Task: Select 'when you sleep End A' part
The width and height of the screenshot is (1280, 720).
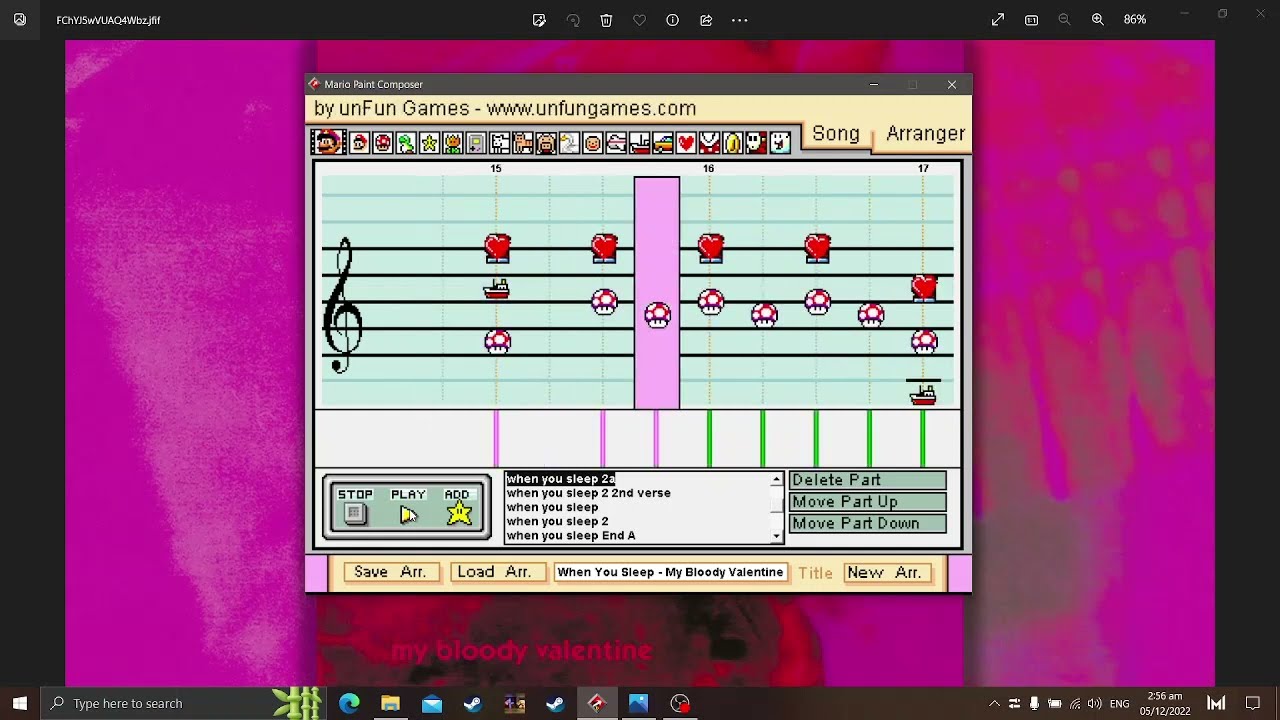Action: click(570, 536)
